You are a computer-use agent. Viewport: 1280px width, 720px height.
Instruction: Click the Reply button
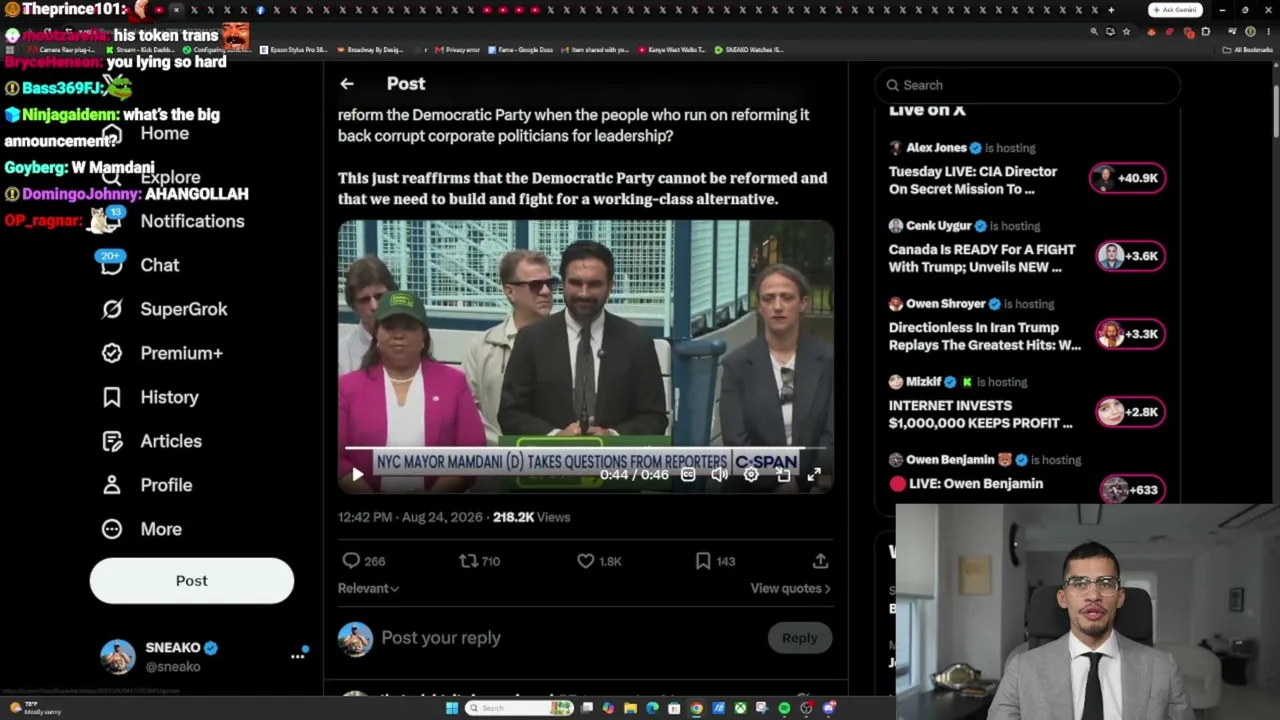pyautogui.click(x=799, y=638)
